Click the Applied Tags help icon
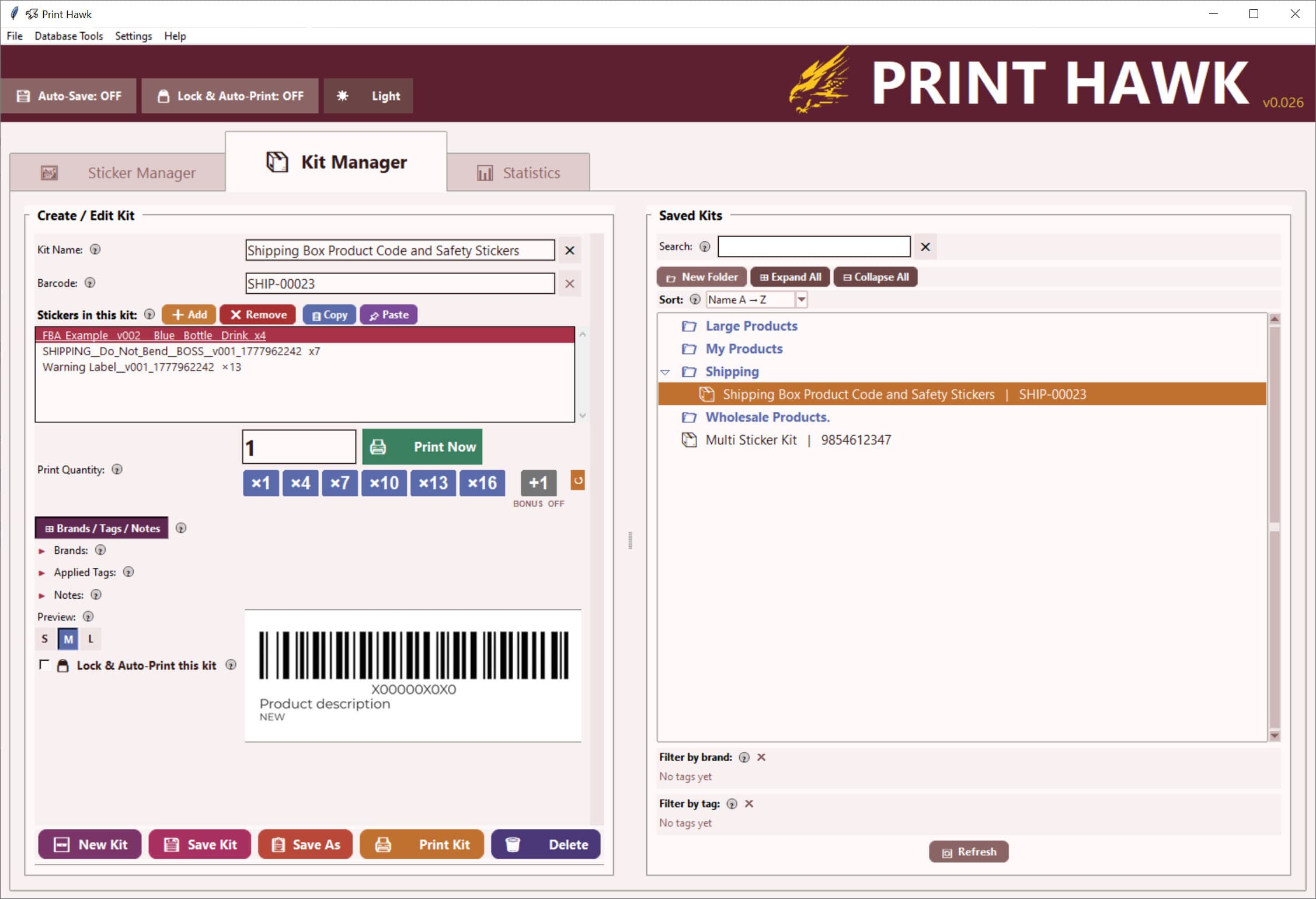The image size is (1316, 899). (128, 572)
